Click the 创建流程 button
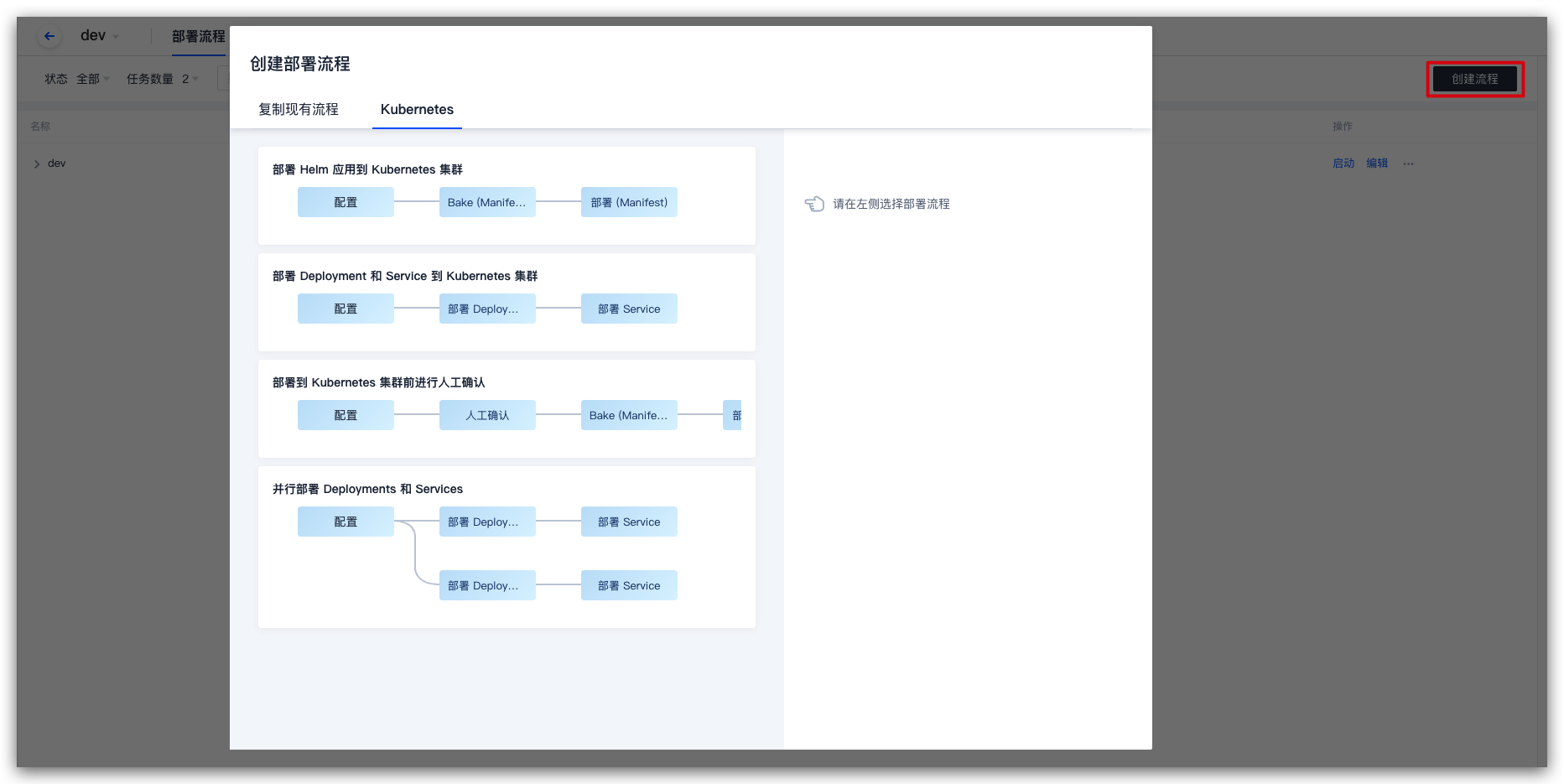The width and height of the screenshot is (1564, 784). click(x=1474, y=79)
